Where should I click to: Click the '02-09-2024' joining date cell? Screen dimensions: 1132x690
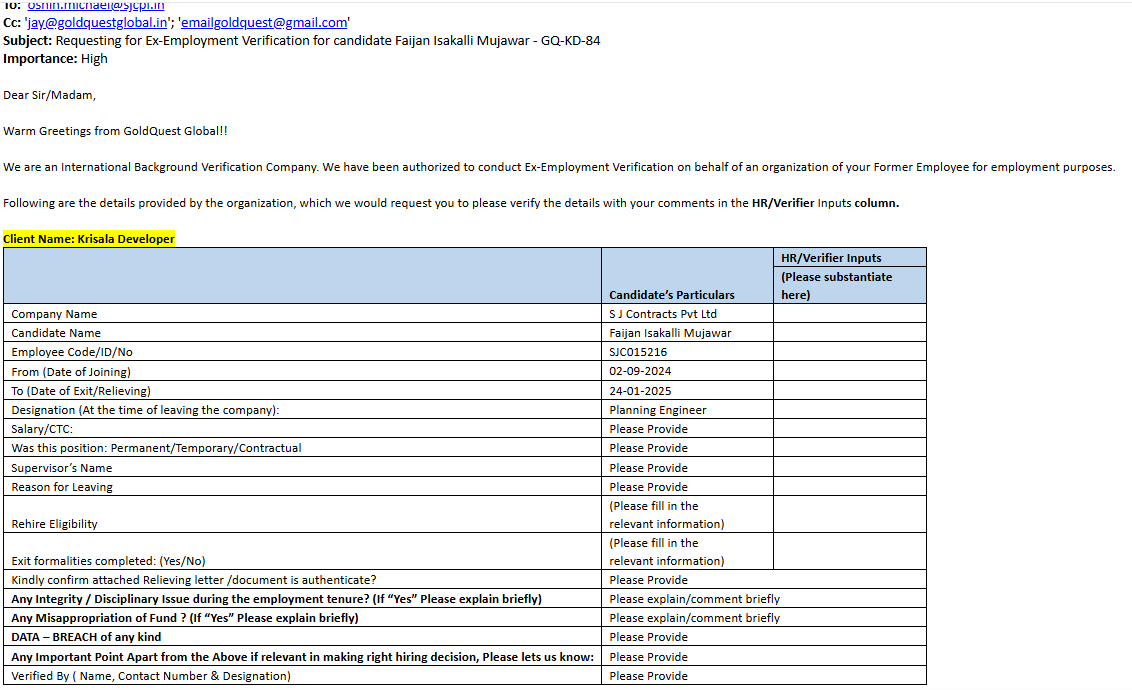click(640, 371)
